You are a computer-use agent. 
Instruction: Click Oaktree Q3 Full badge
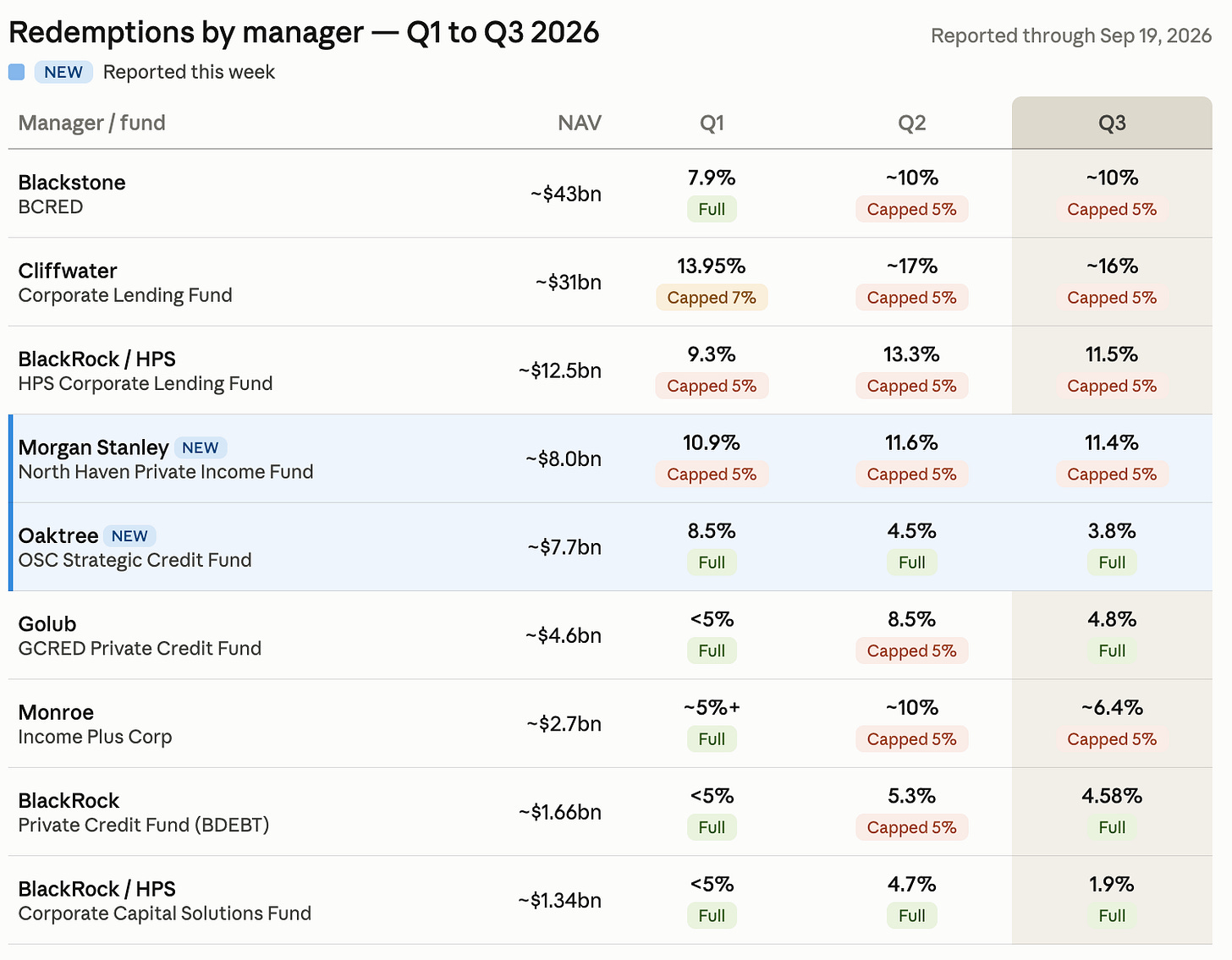[1112, 562]
